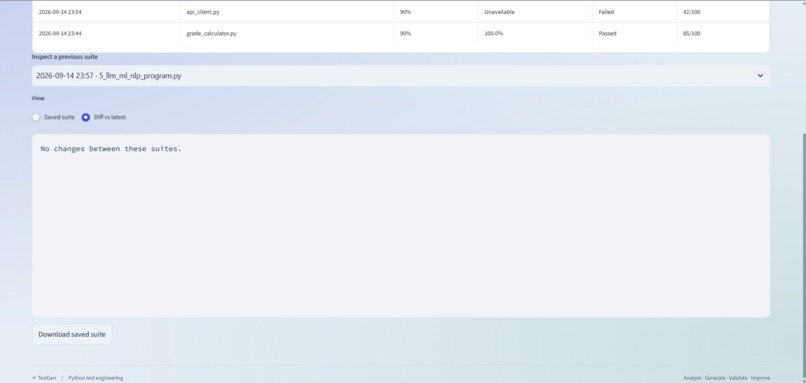Click the 'No changes between these suites.' text

point(111,149)
